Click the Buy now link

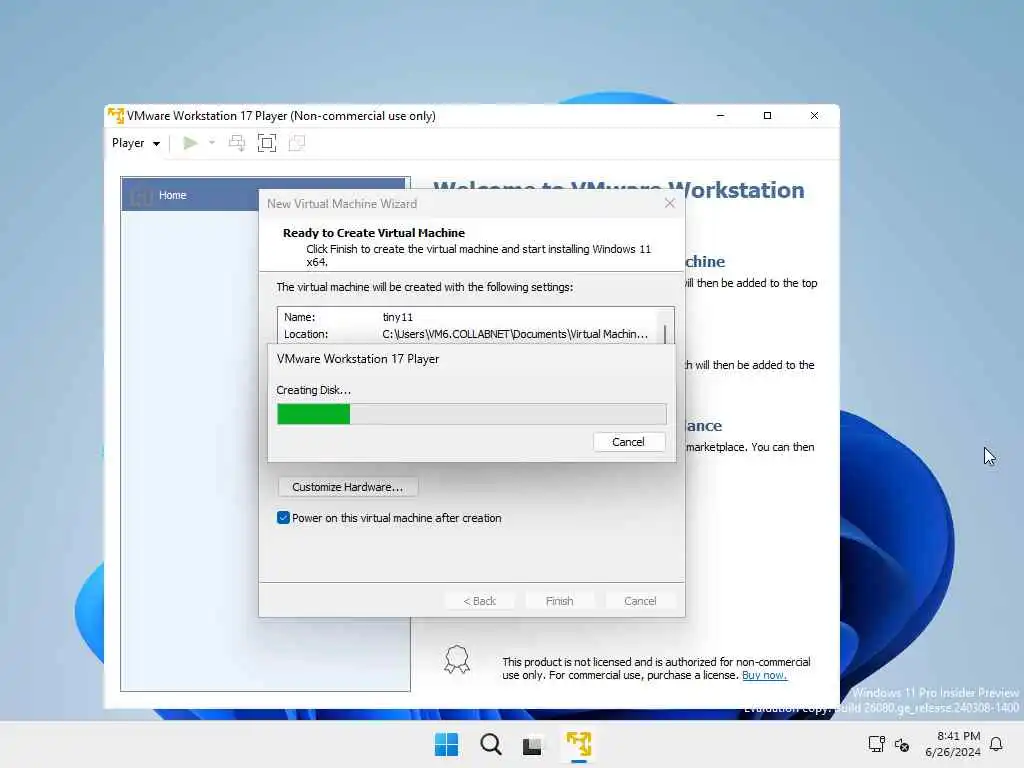pos(764,675)
